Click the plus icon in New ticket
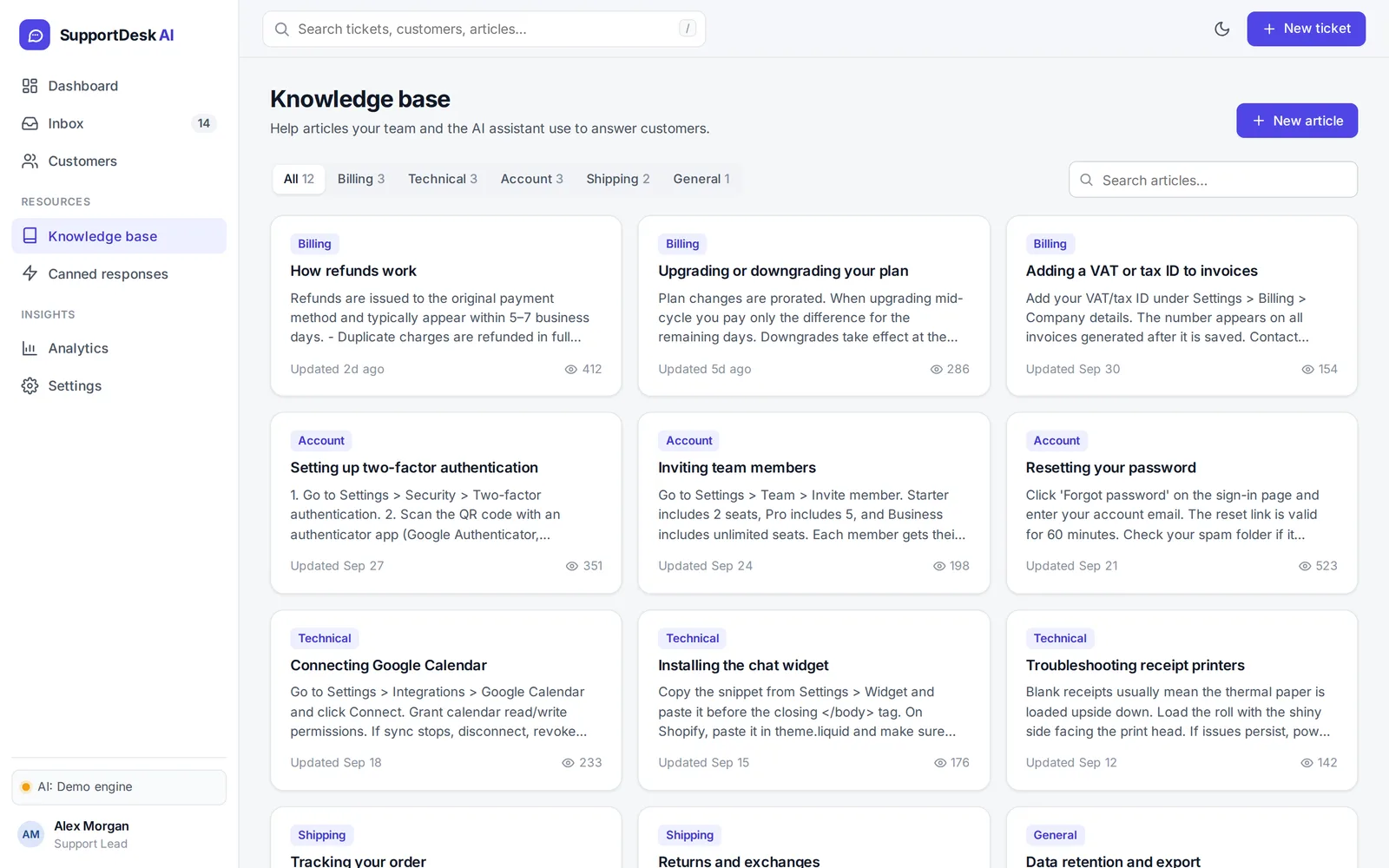Screen dimensions: 1389x868 point(1269,29)
